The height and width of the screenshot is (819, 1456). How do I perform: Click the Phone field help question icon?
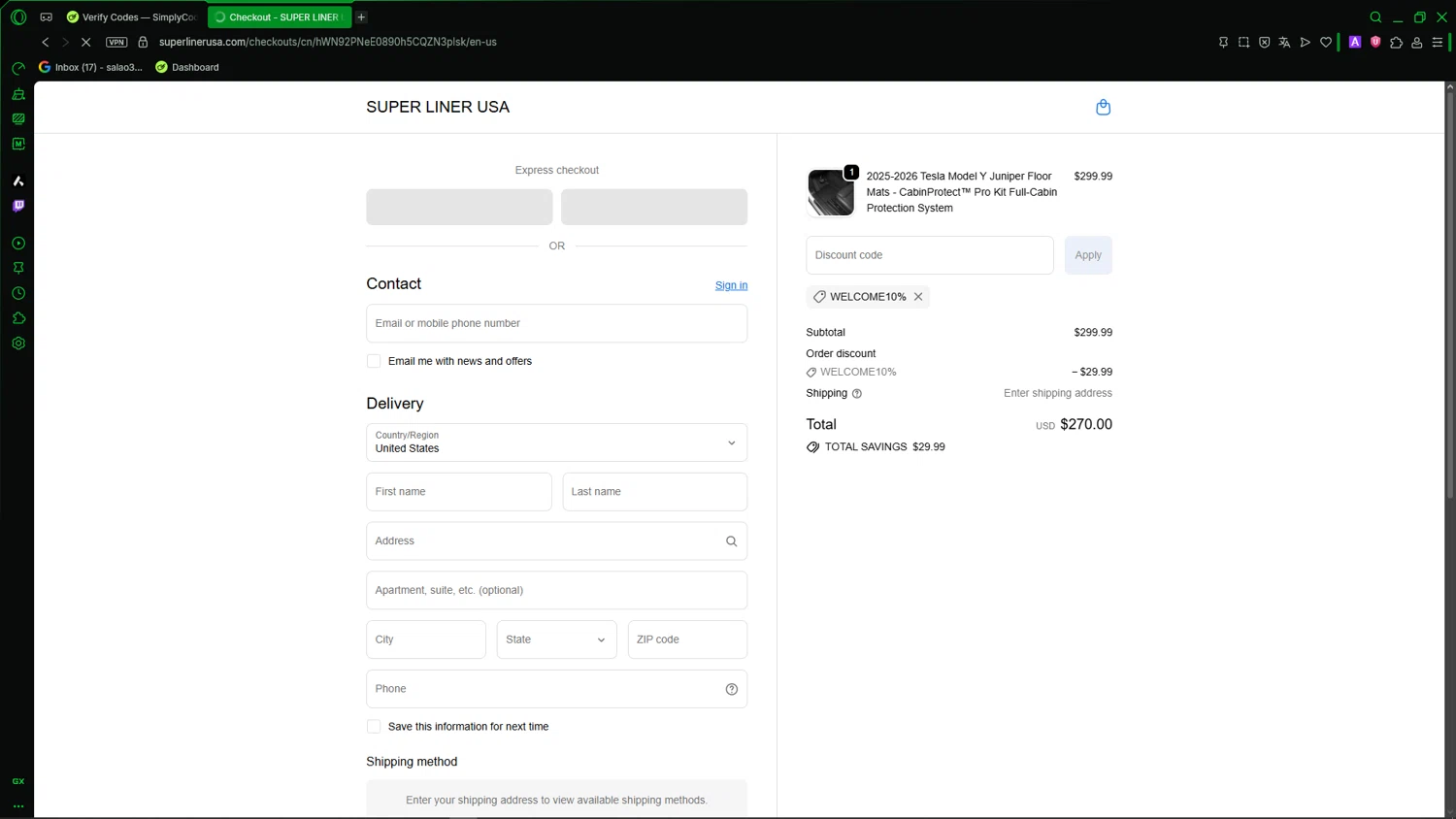click(732, 689)
